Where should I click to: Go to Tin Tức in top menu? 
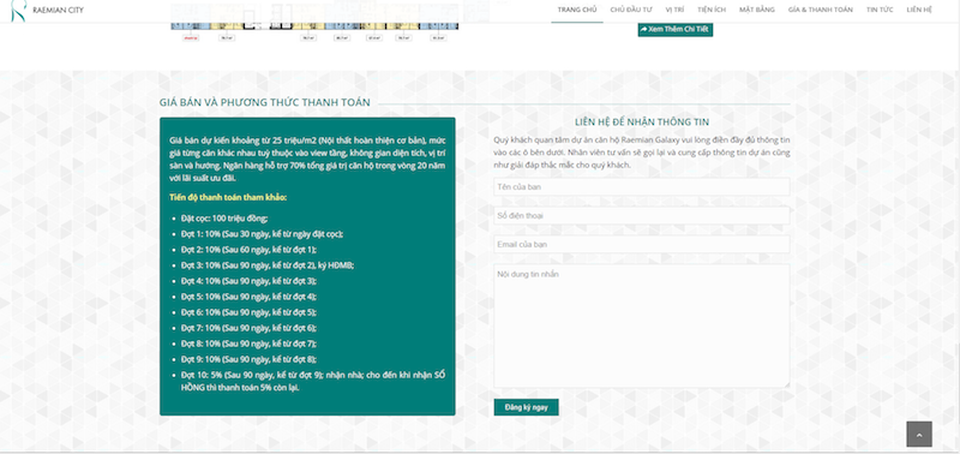pyautogui.click(x=879, y=9)
